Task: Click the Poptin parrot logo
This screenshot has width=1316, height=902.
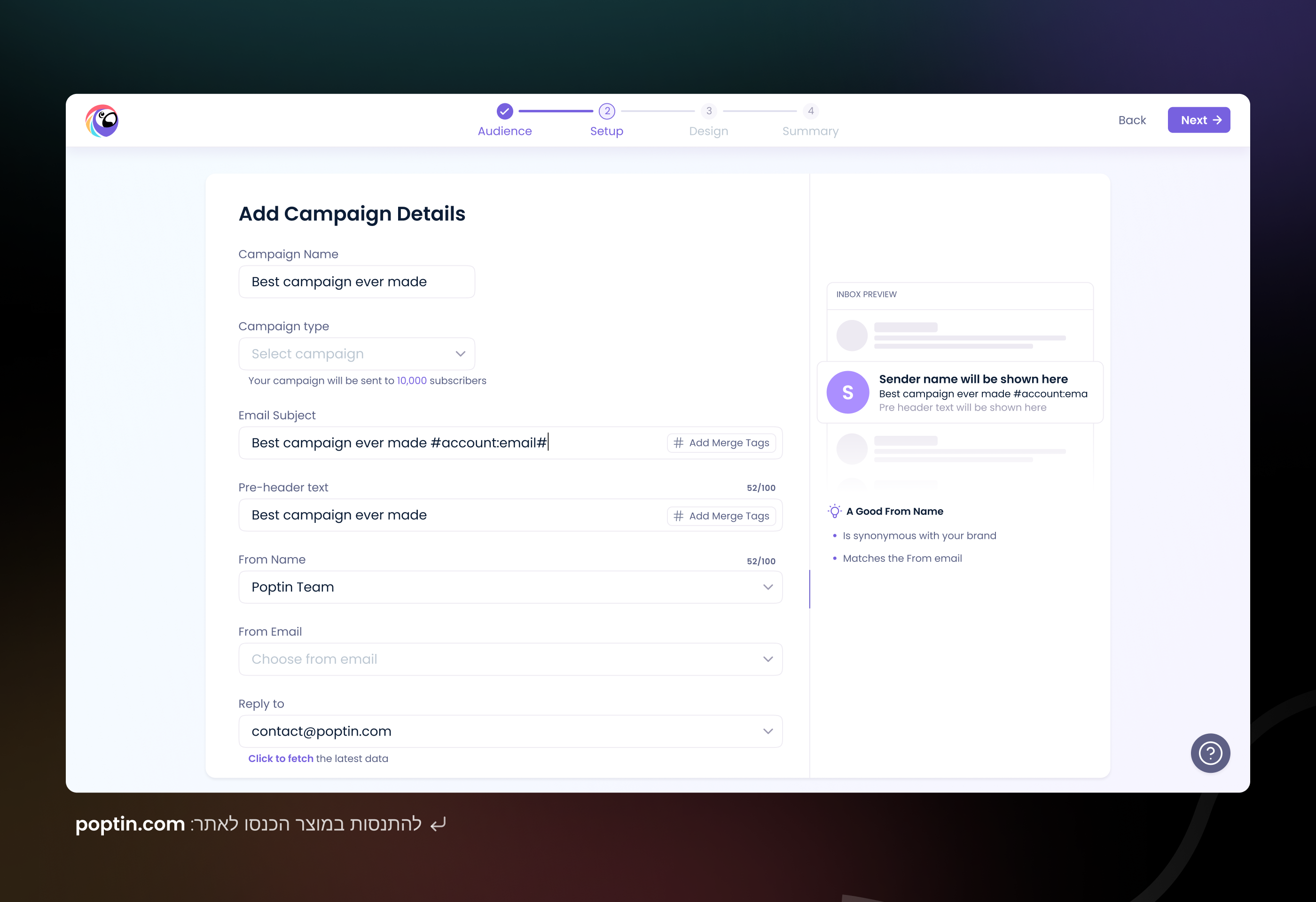Action: click(x=102, y=121)
